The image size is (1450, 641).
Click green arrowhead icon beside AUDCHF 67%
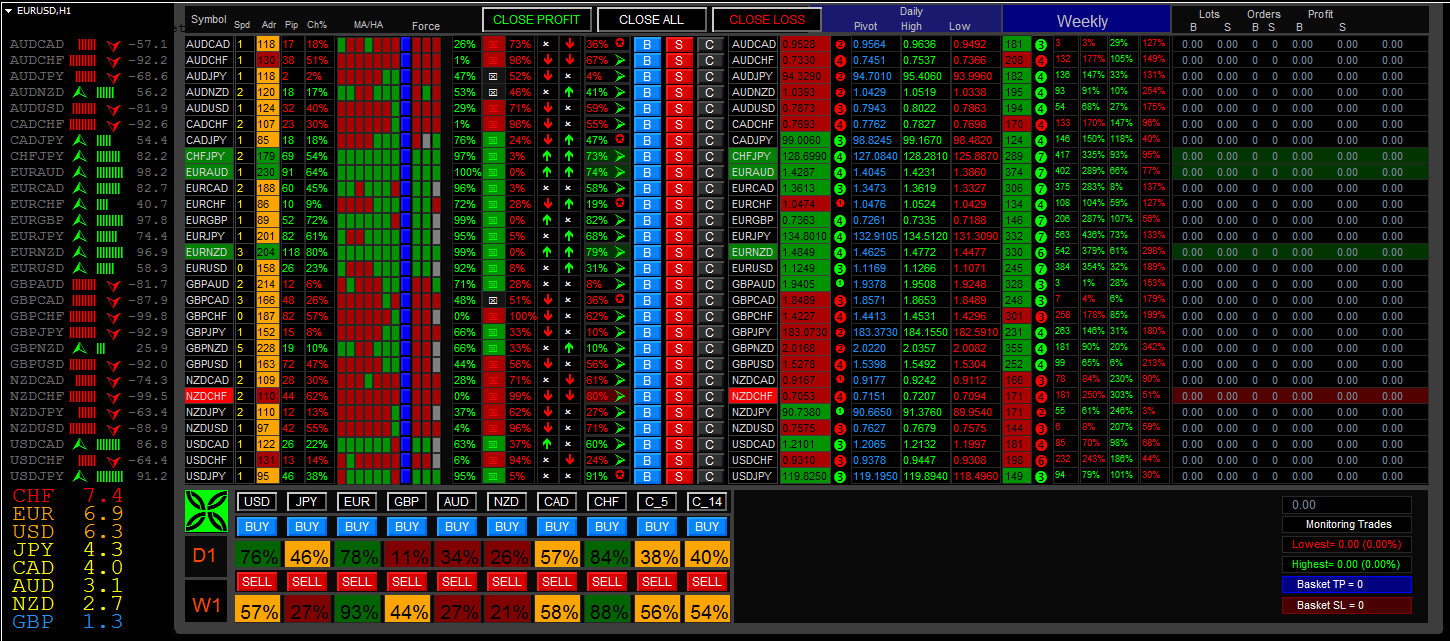621,60
